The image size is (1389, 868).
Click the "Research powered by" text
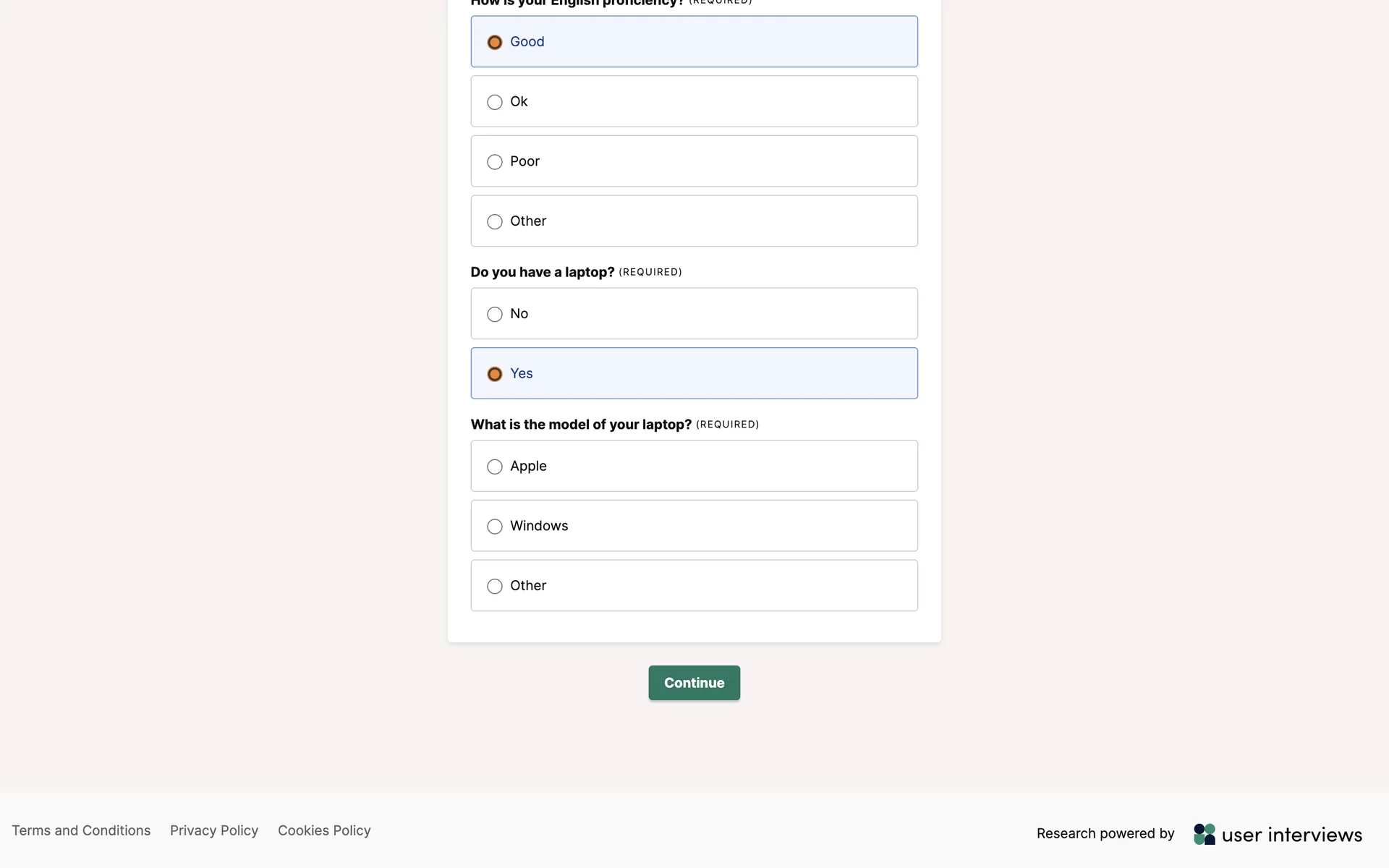[x=1105, y=833]
